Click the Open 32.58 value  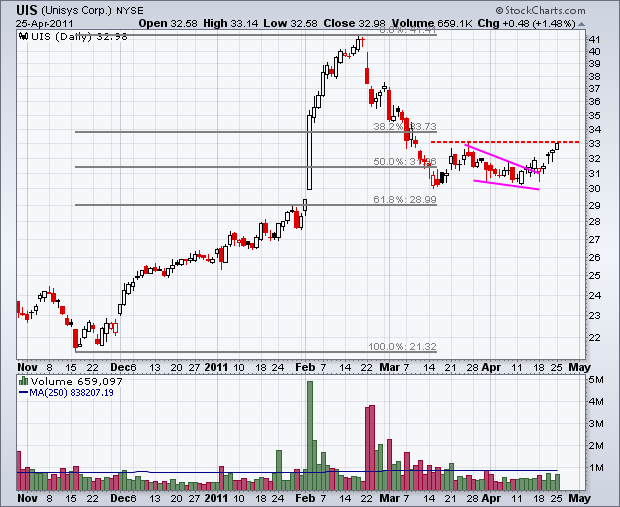168,23
